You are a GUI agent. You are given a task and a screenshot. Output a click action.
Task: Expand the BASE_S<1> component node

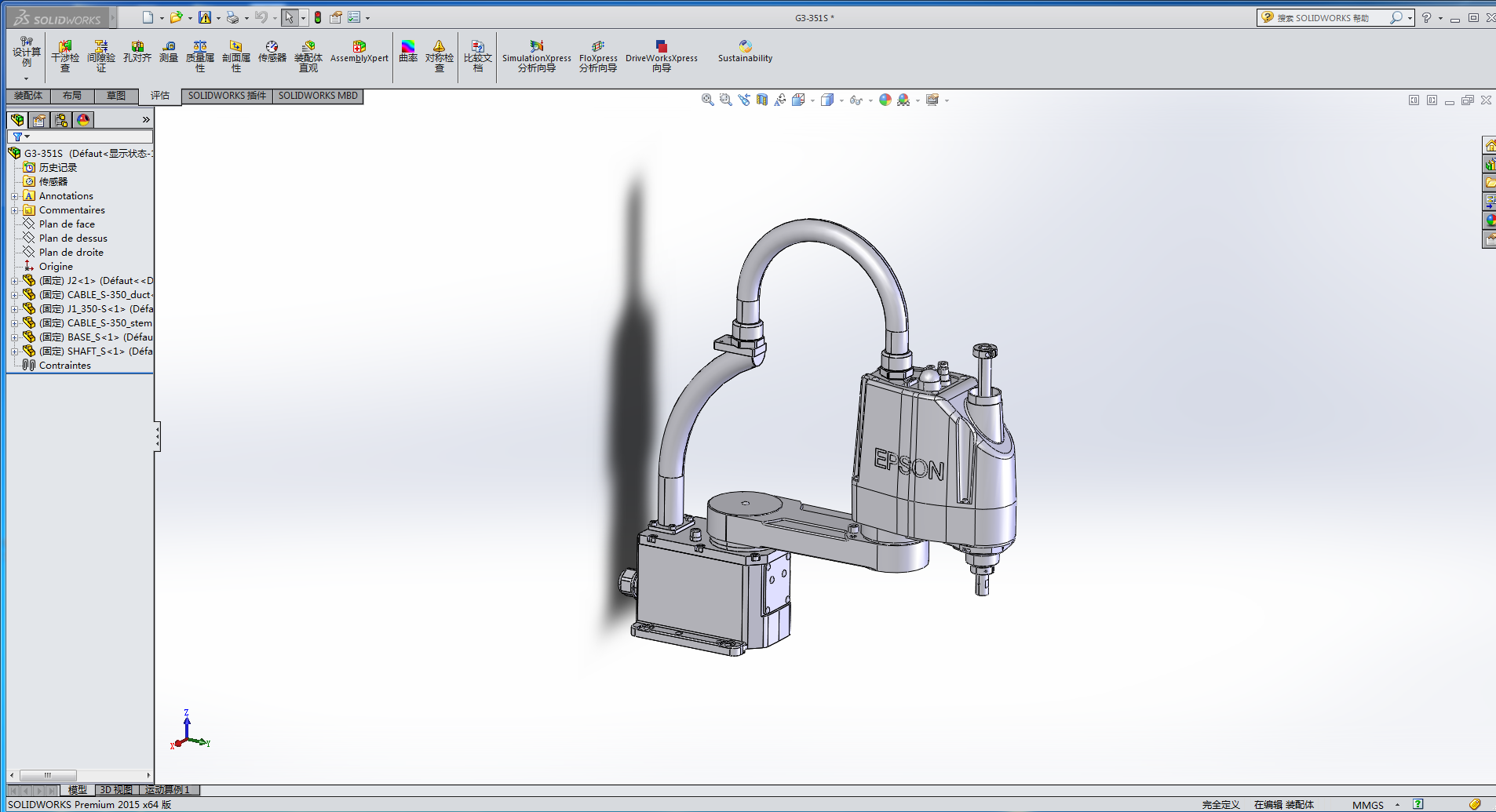(x=14, y=337)
